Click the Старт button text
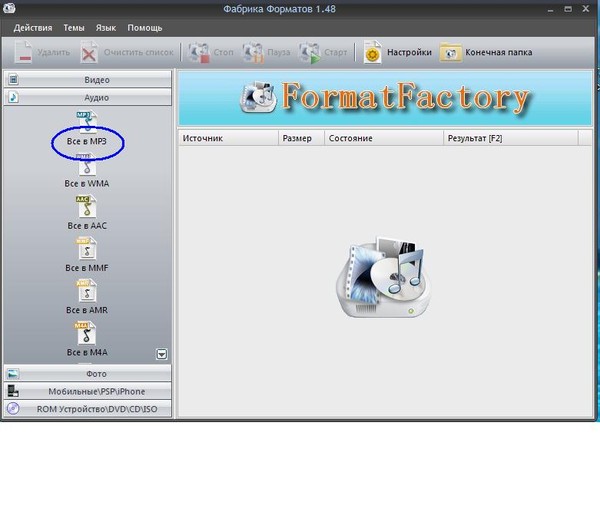 [x=336, y=52]
